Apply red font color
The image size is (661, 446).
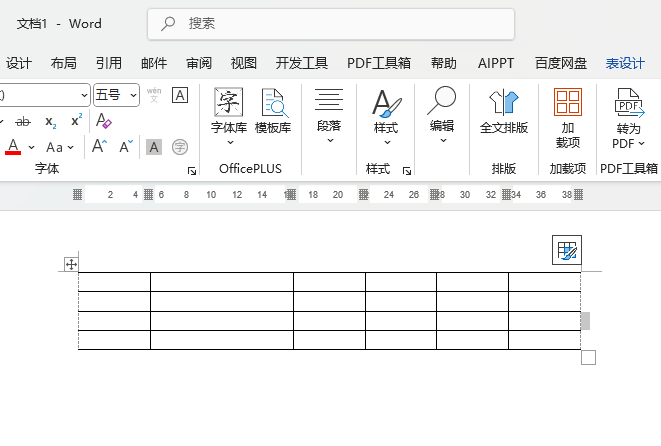13,147
